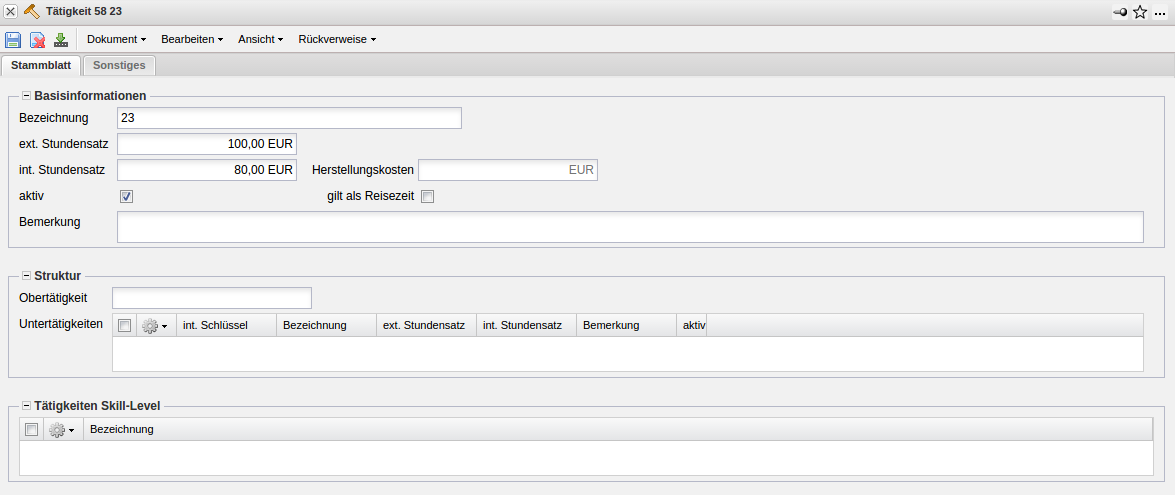This screenshot has width=1175, height=495.
Task: Close the Tätigkeit 58 23 document
Action: tap(11, 11)
